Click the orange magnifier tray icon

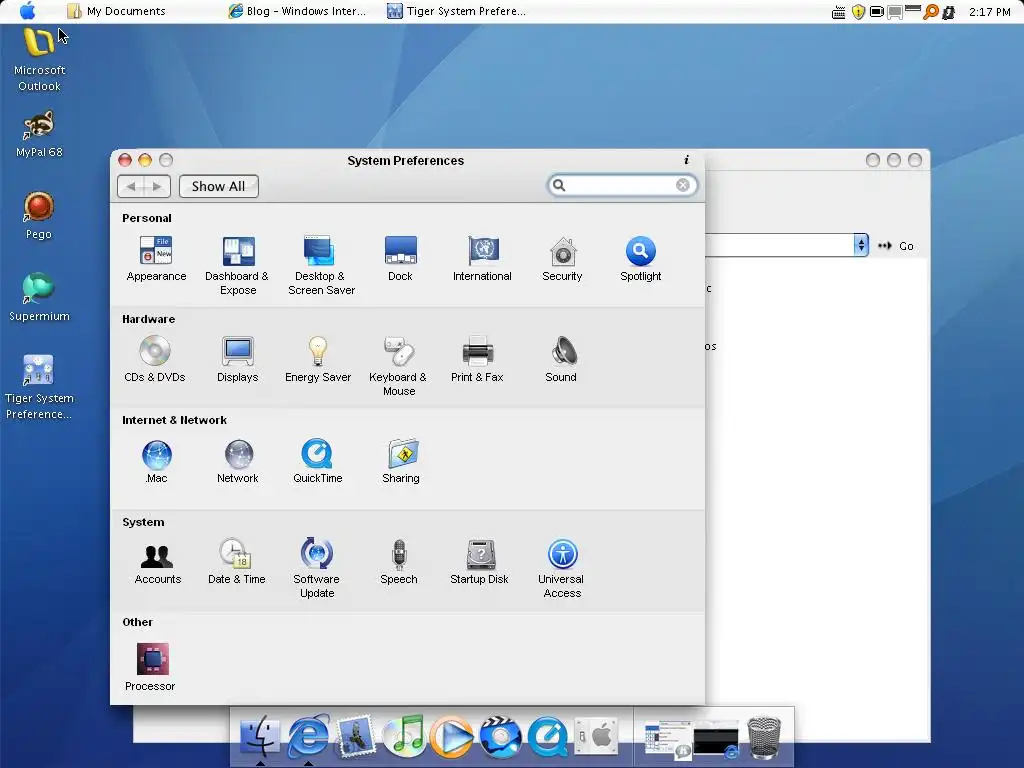point(931,12)
